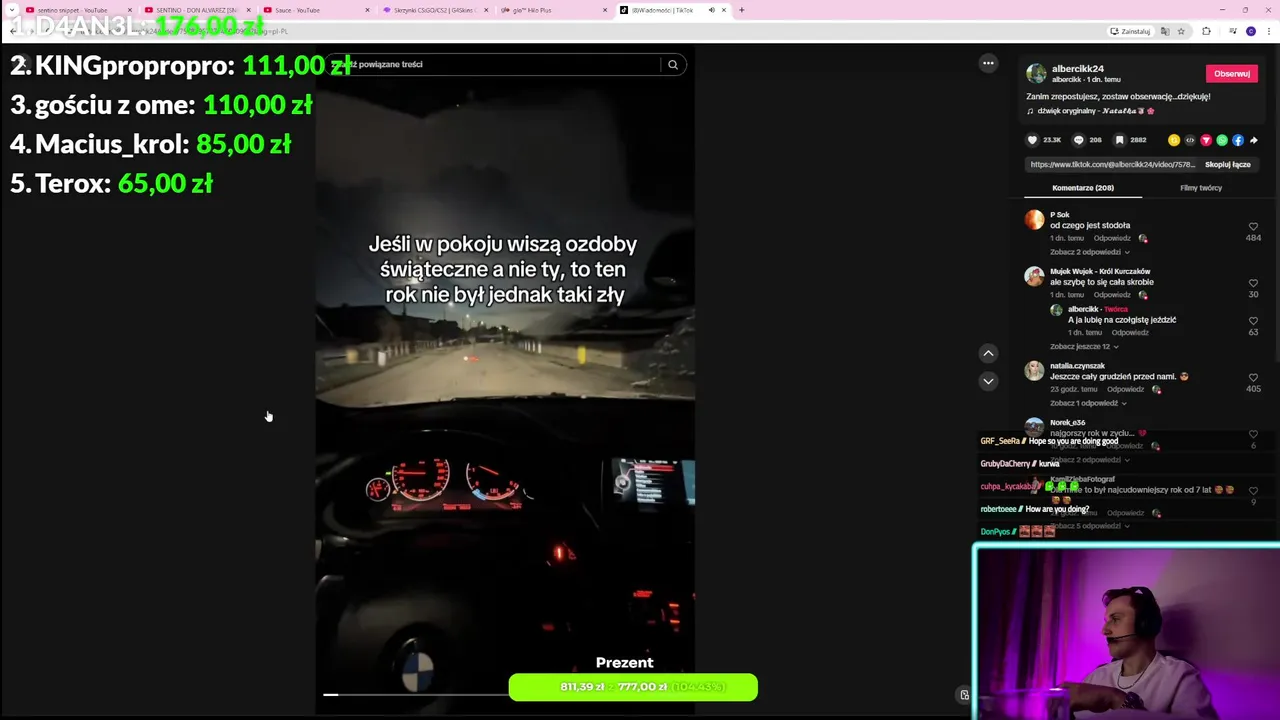Click the picture-in-picture icon below video

(x=964, y=695)
